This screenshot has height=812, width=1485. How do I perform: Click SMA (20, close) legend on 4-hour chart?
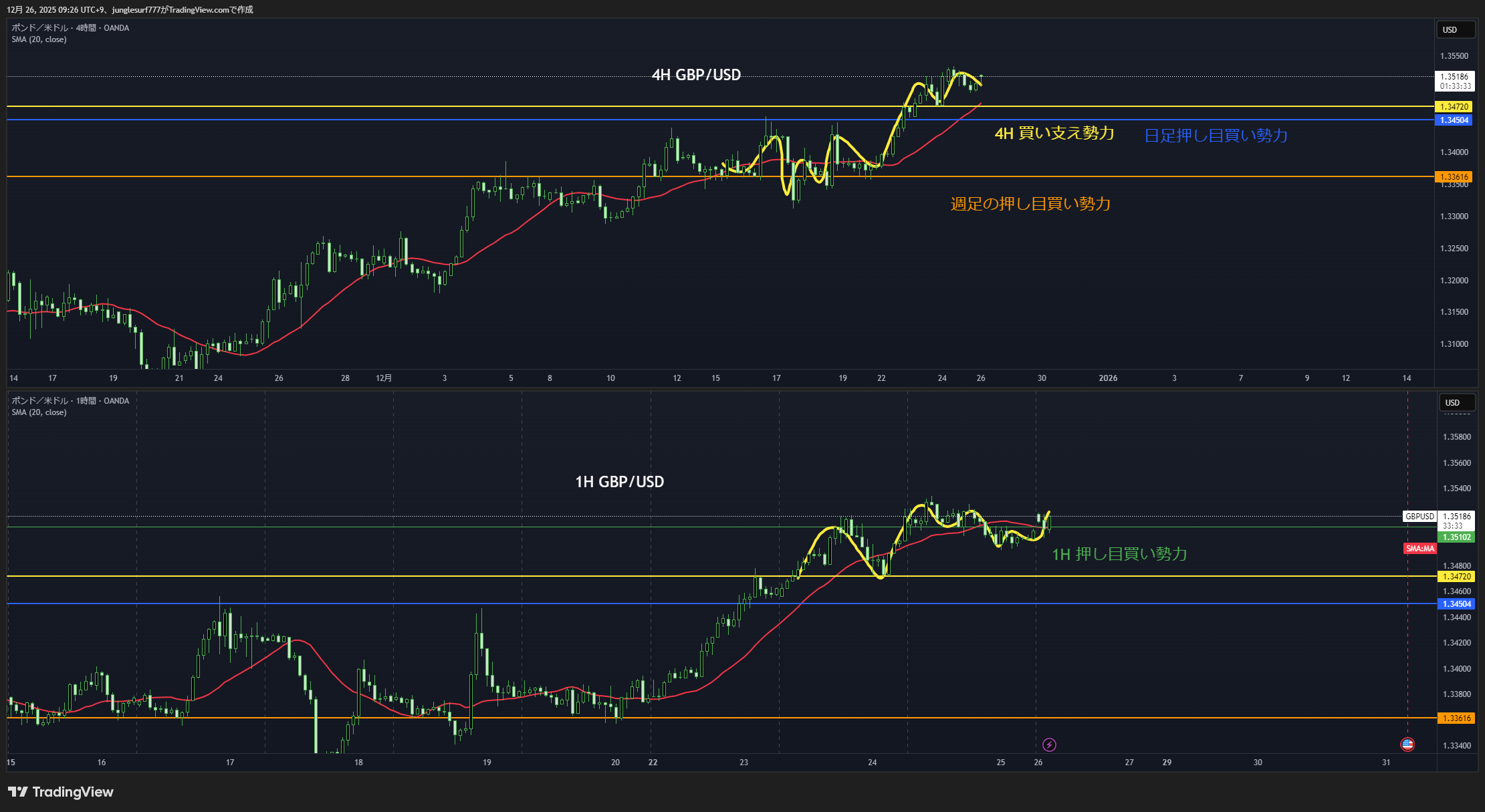pos(39,39)
